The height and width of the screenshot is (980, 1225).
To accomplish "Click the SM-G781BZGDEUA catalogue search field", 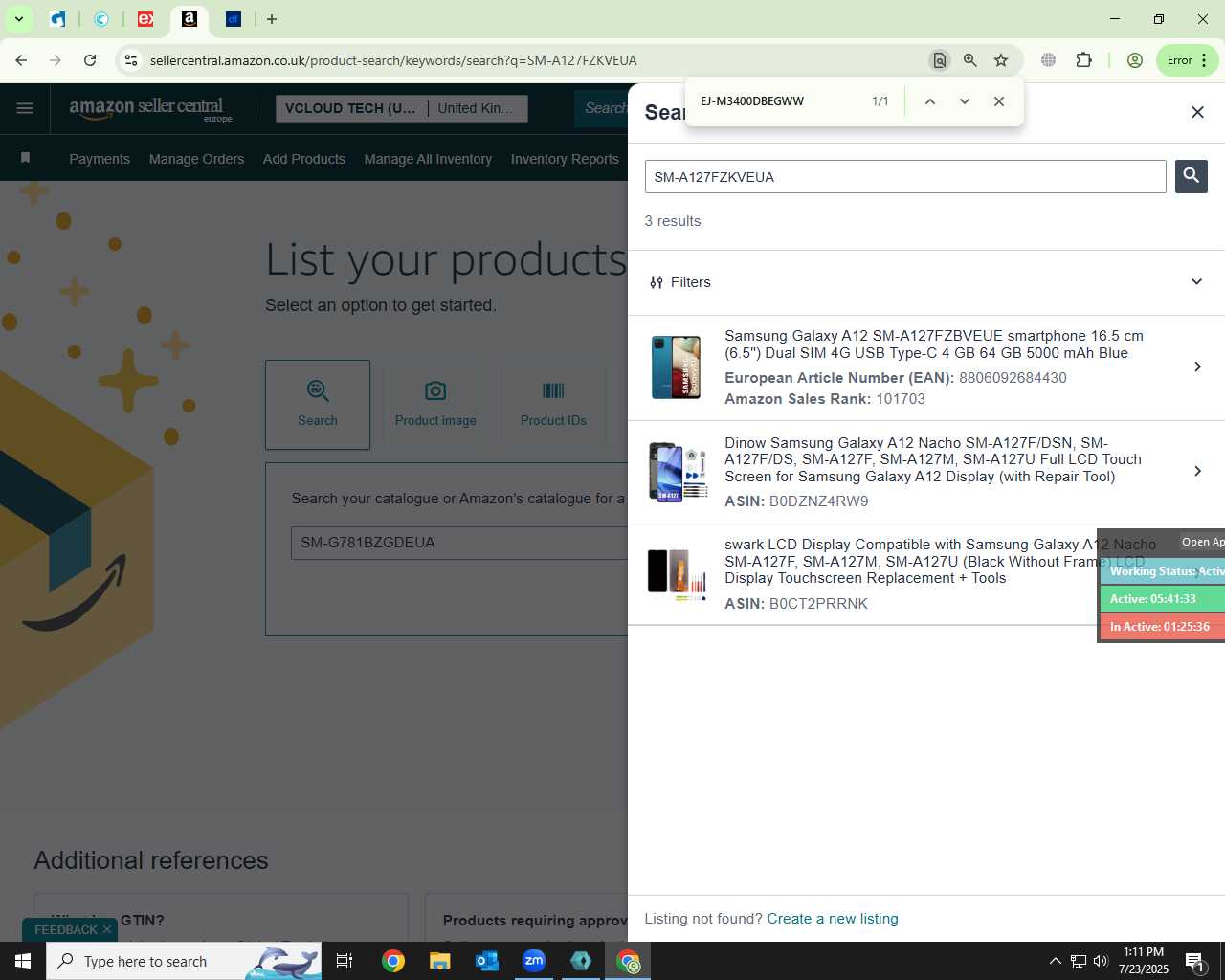I will (x=459, y=543).
